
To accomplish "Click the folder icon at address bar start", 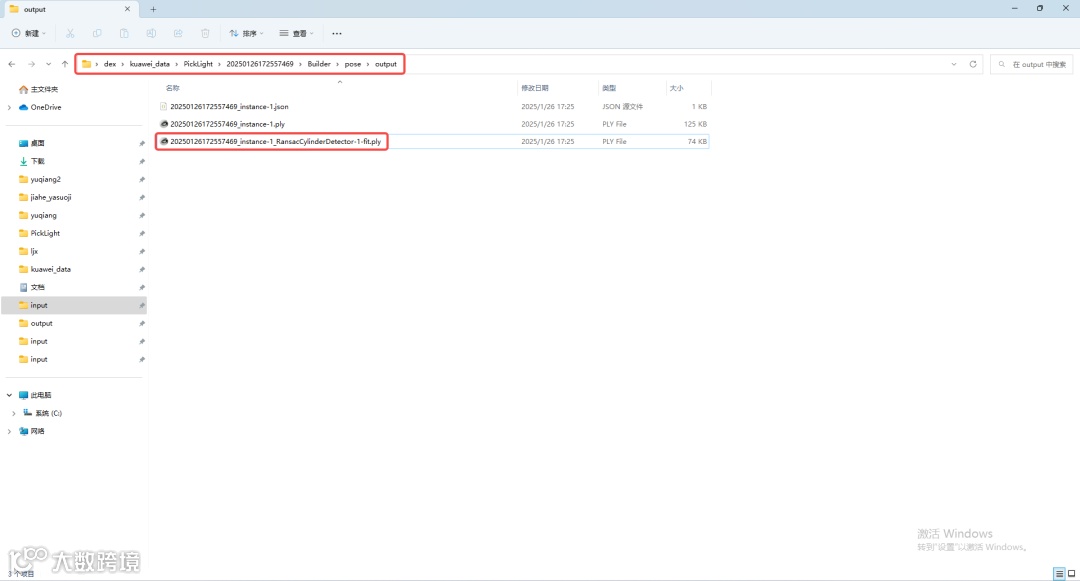I will pyautogui.click(x=86, y=64).
